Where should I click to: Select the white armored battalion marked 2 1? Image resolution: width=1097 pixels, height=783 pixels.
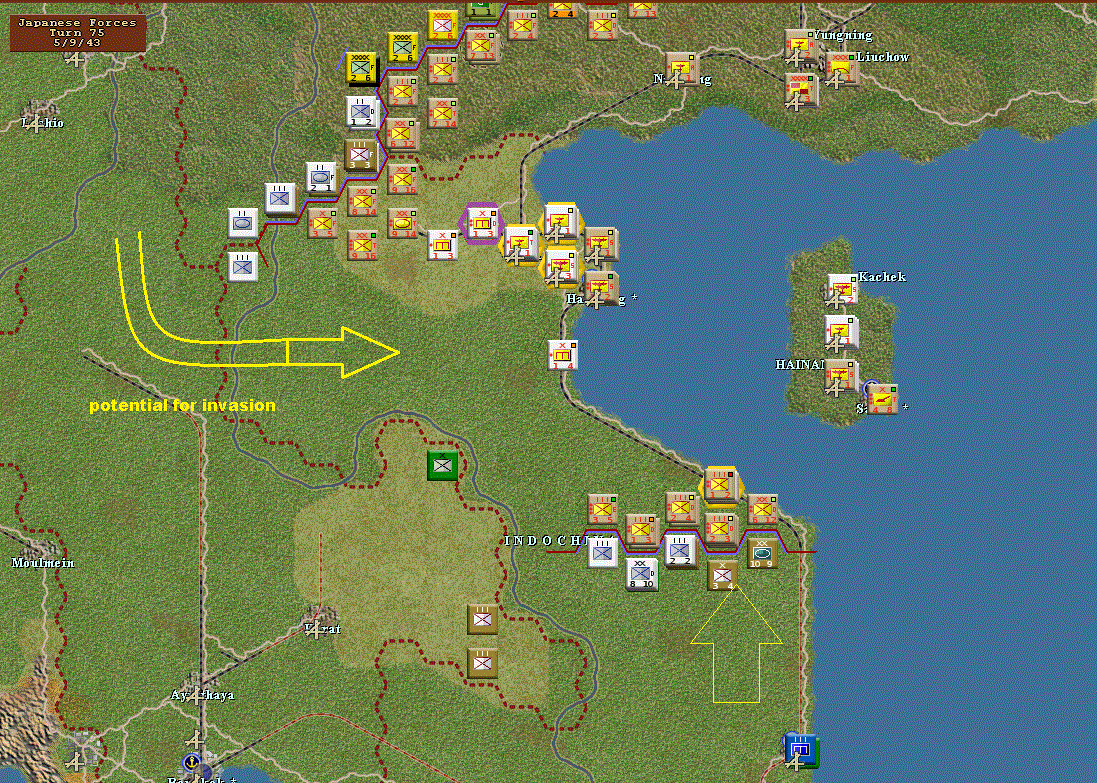tap(320, 178)
